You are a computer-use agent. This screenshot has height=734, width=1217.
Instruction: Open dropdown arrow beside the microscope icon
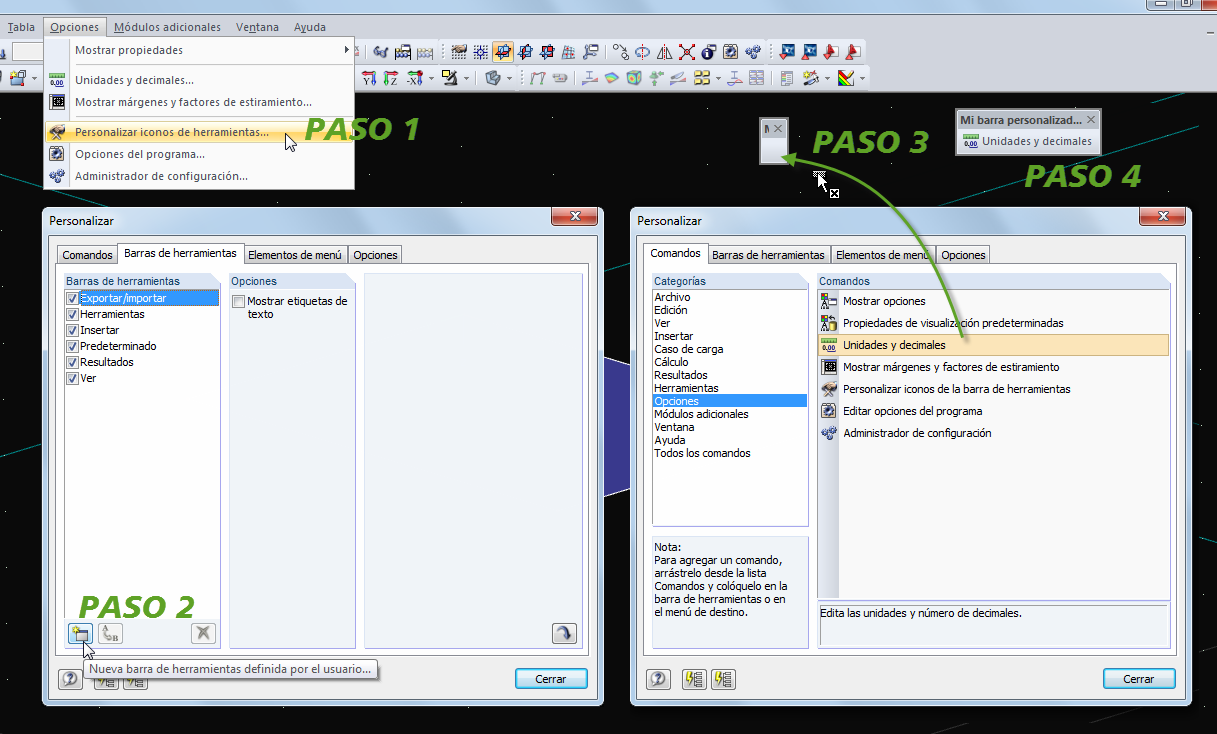click(x=466, y=78)
